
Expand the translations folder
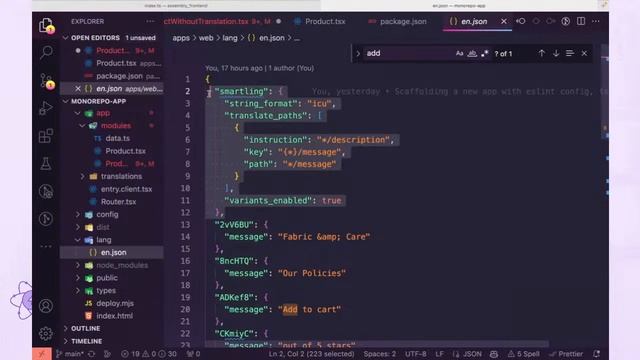82,176
